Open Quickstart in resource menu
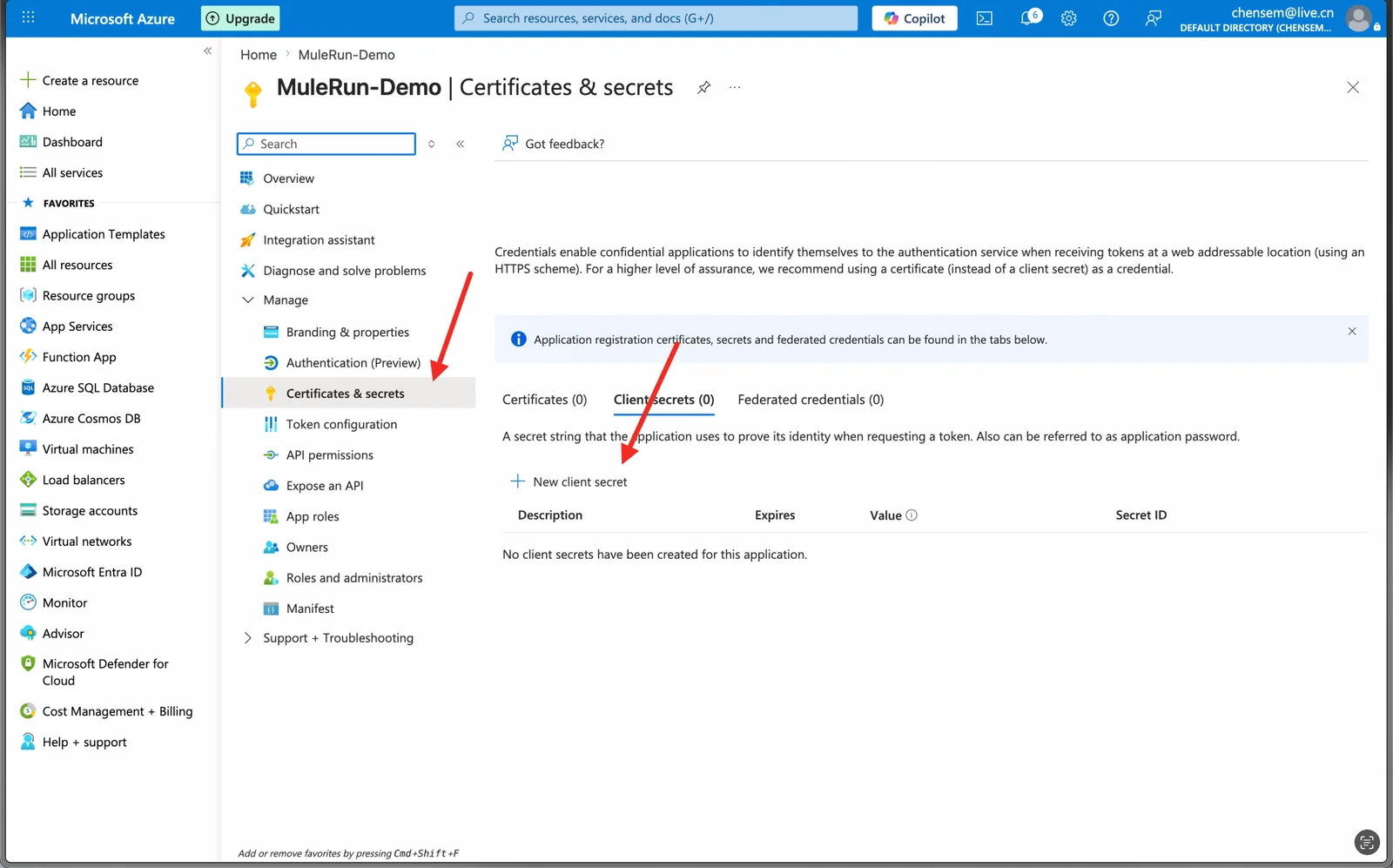Image resolution: width=1393 pixels, height=868 pixels. 292,210
